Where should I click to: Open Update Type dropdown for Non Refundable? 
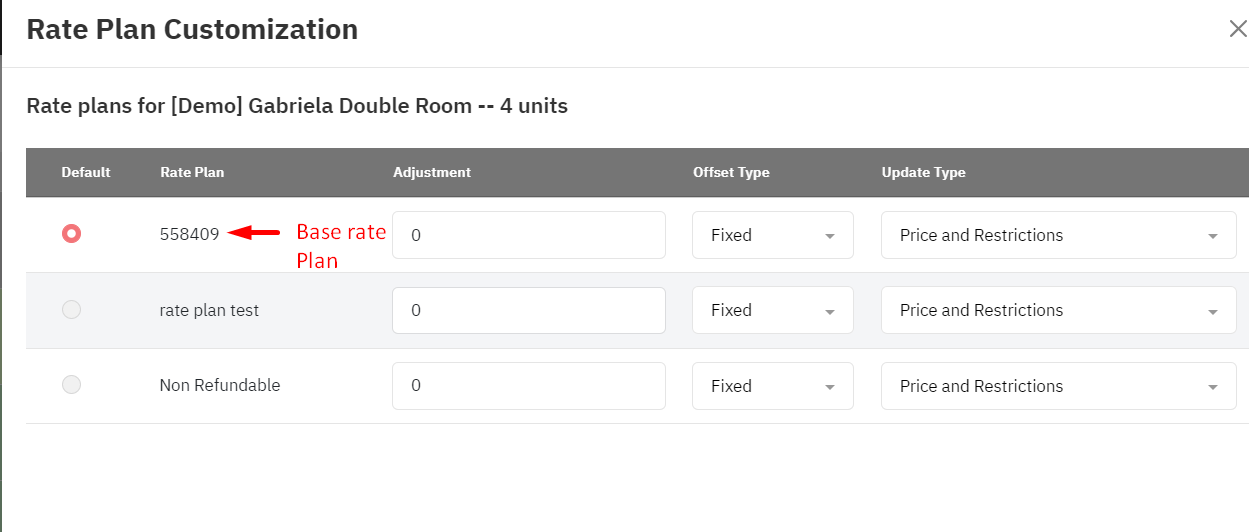[x=1059, y=386]
